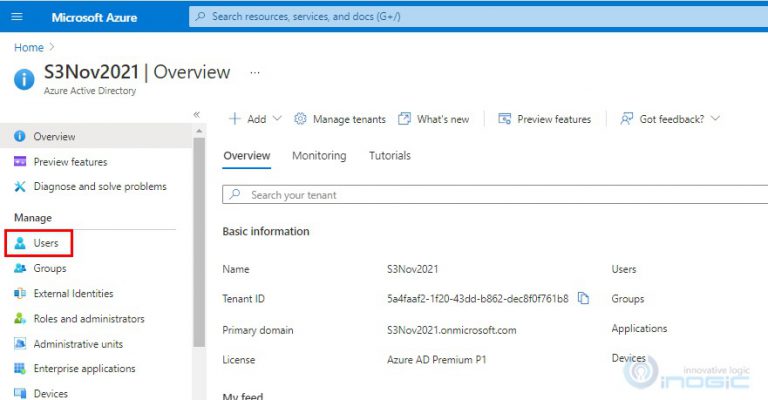Open Groups from the sidebar
768x400 pixels.
(x=49, y=268)
